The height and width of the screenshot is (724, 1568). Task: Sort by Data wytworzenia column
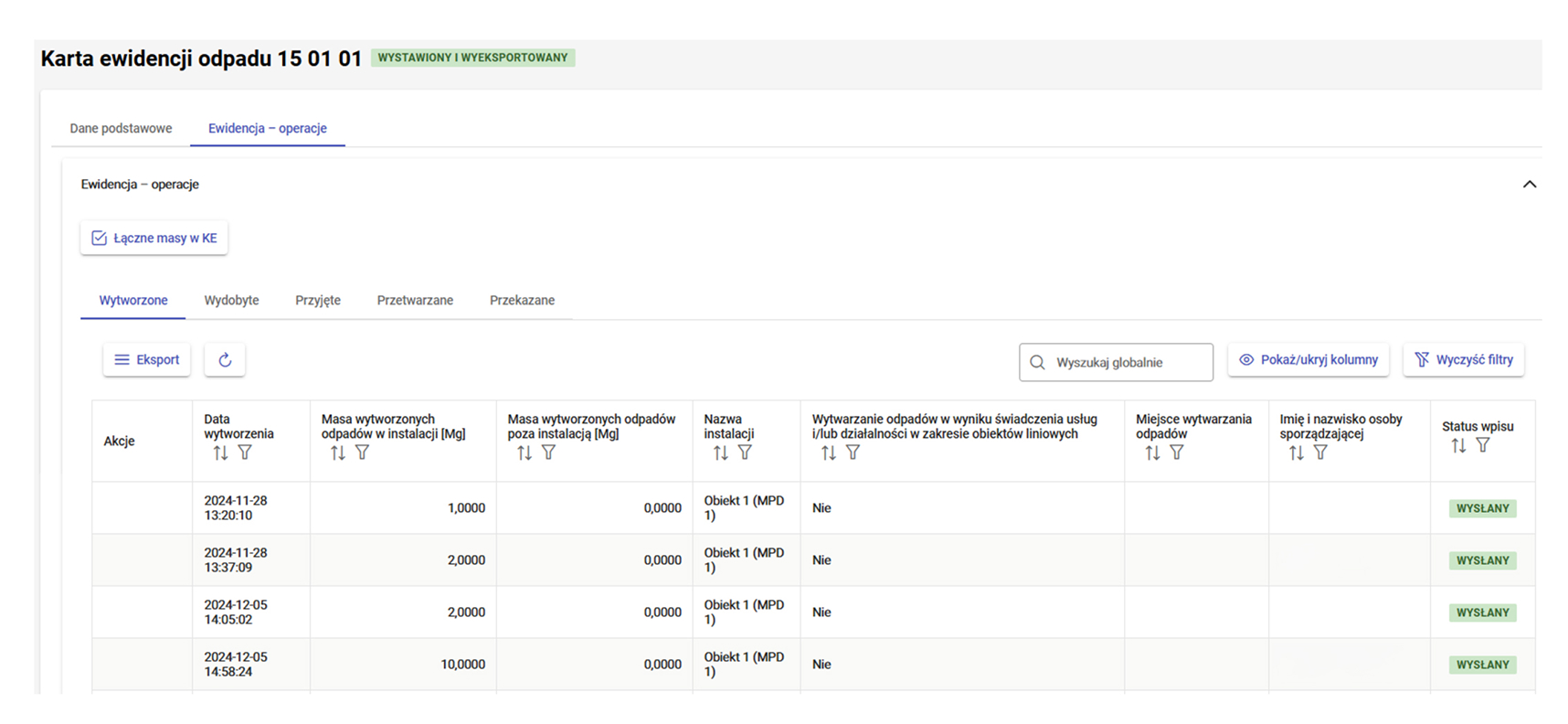[220, 452]
